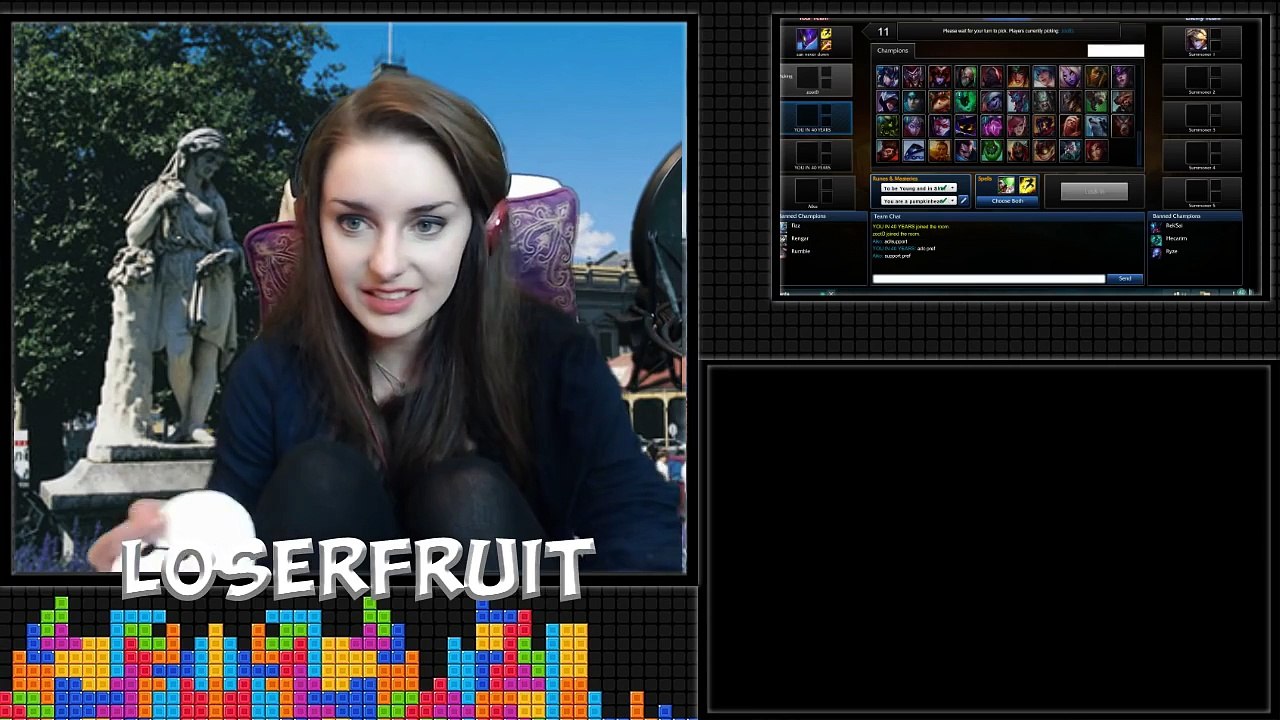This screenshot has height=720, width=1280.
Task: Select your team's first pick portrait
Action: (x=807, y=40)
